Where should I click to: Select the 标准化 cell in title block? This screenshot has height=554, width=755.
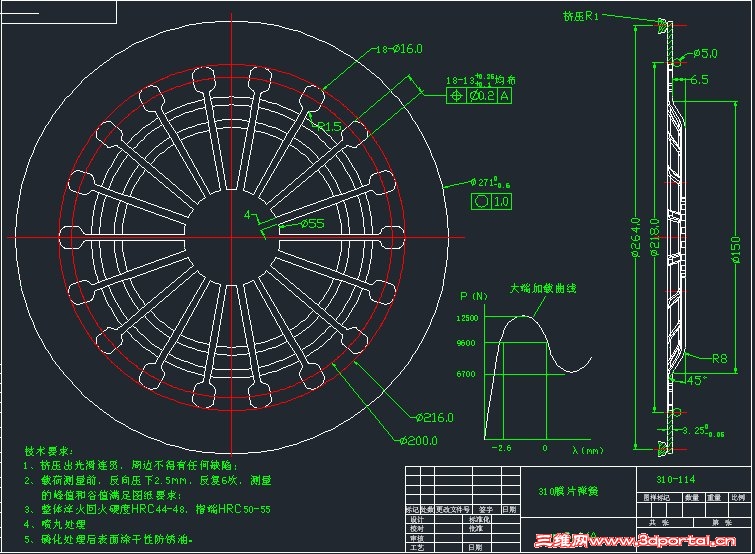(479, 520)
